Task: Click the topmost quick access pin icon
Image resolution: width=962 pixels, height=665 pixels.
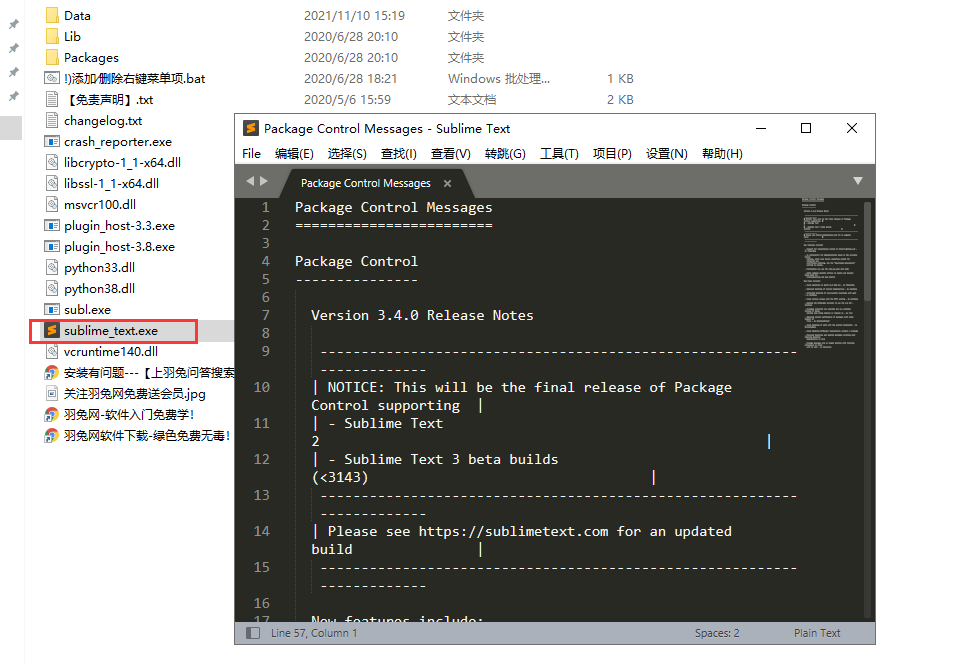Action: 13,24
